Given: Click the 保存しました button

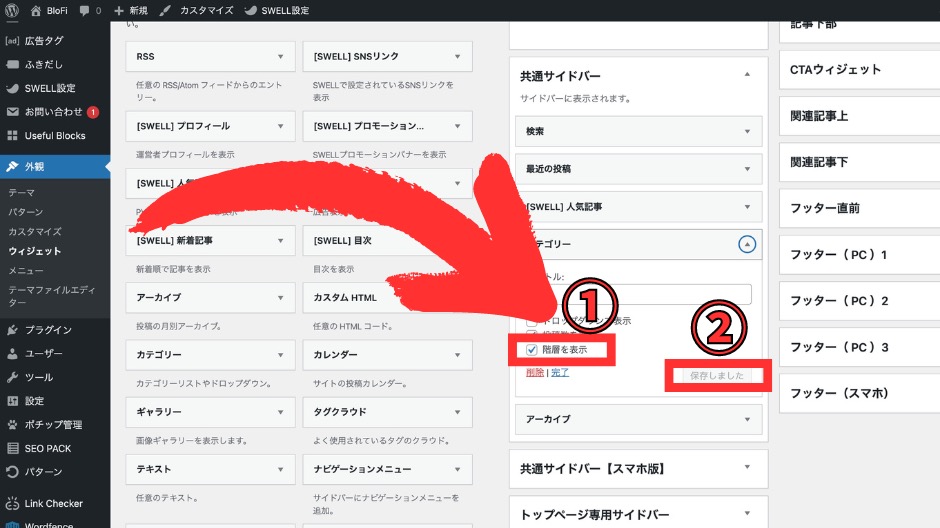Looking at the screenshot, I should (x=717, y=375).
